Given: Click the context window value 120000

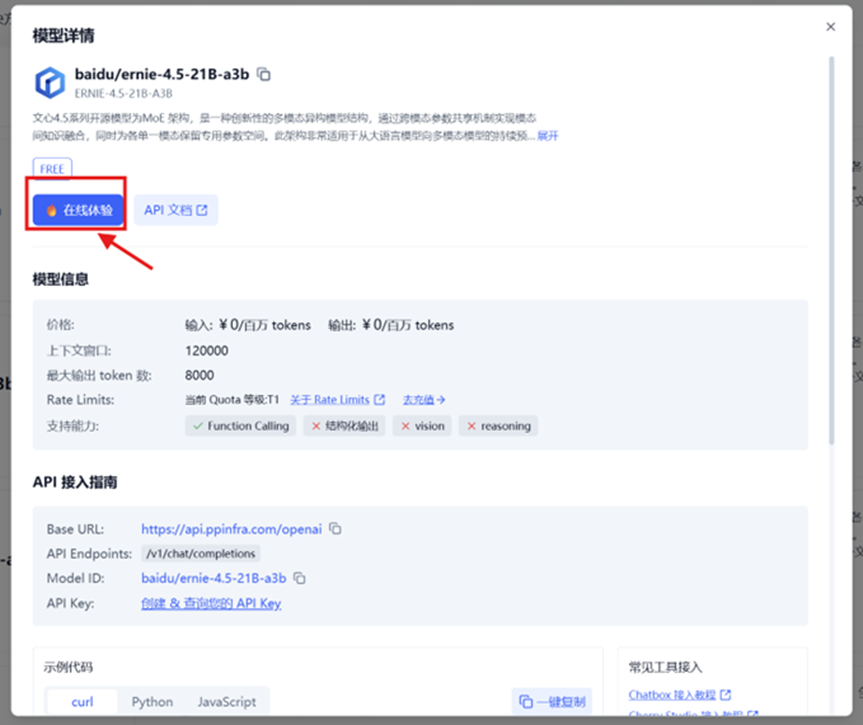Looking at the screenshot, I should click(x=206, y=351).
